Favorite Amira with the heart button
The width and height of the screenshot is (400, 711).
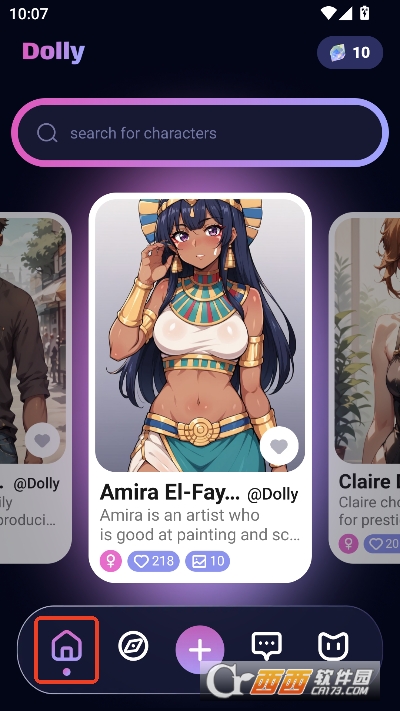click(279, 446)
